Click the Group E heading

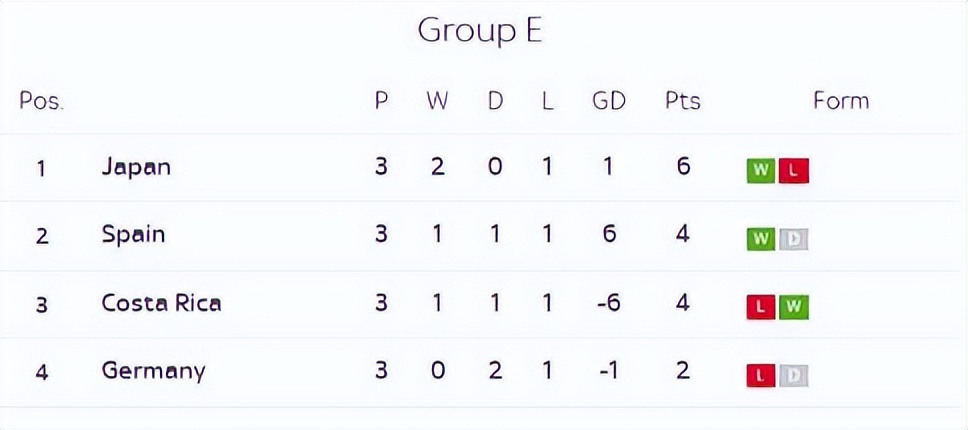coord(480,30)
